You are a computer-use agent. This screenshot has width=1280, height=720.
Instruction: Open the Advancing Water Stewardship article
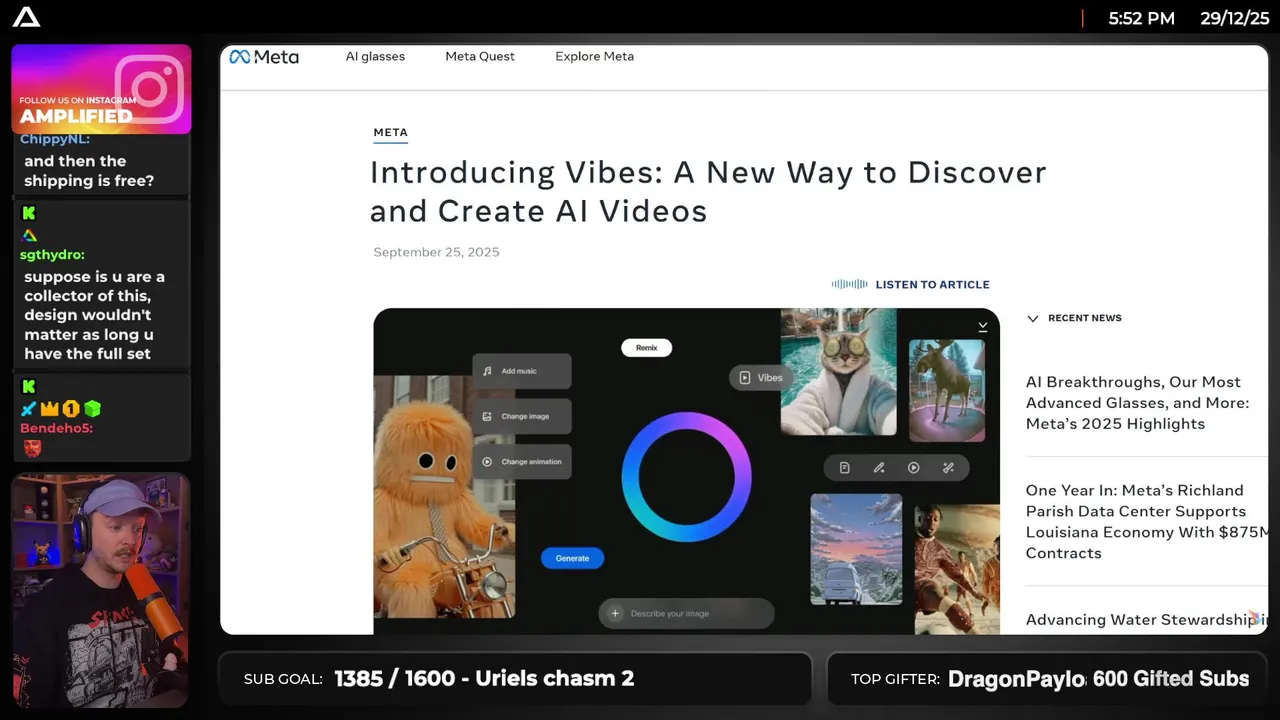1146,620
